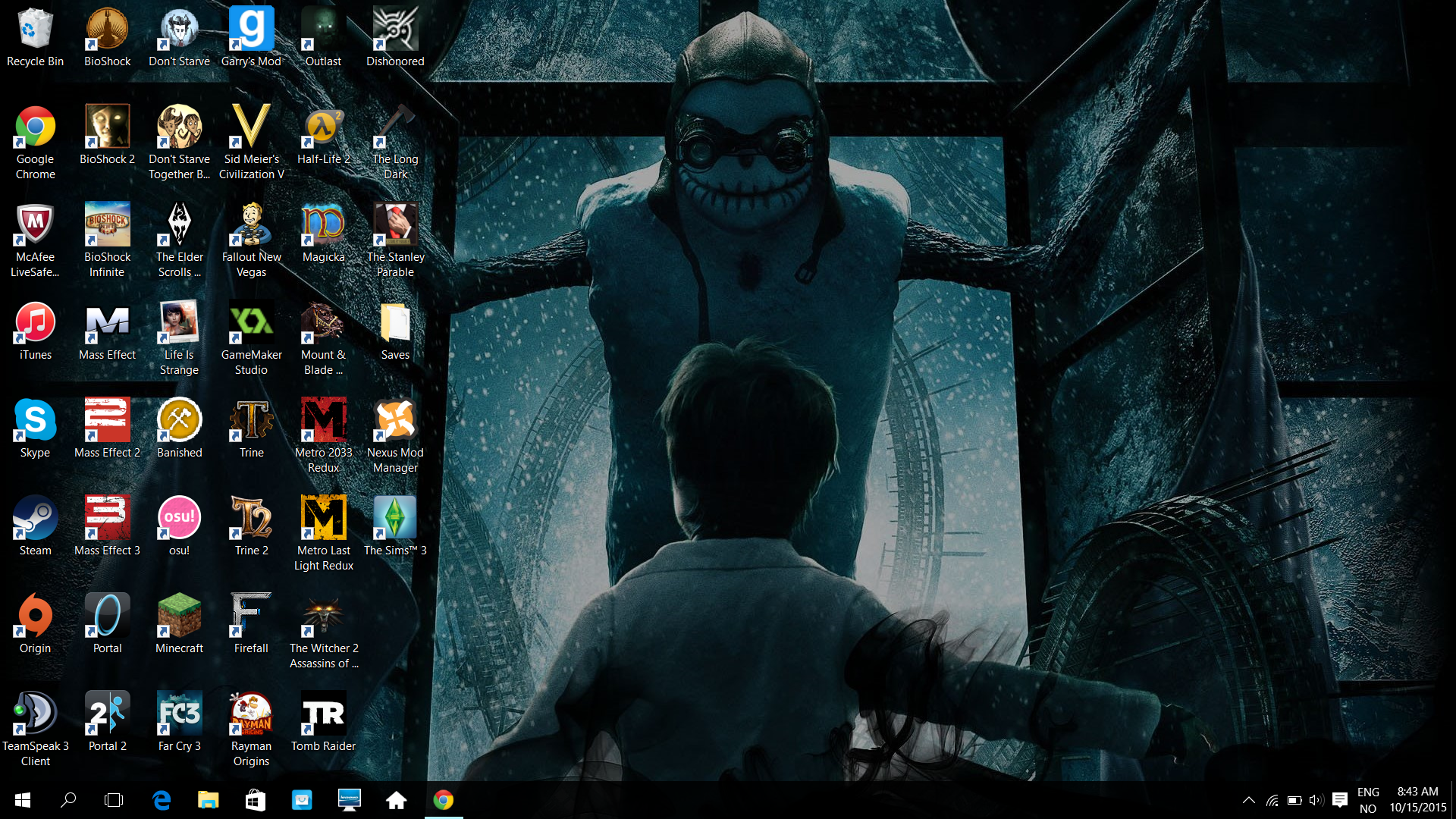This screenshot has height=819, width=1456.
Task: Click the Origin launcher icon
Action: pyautogui.click(x=35, y=616)
